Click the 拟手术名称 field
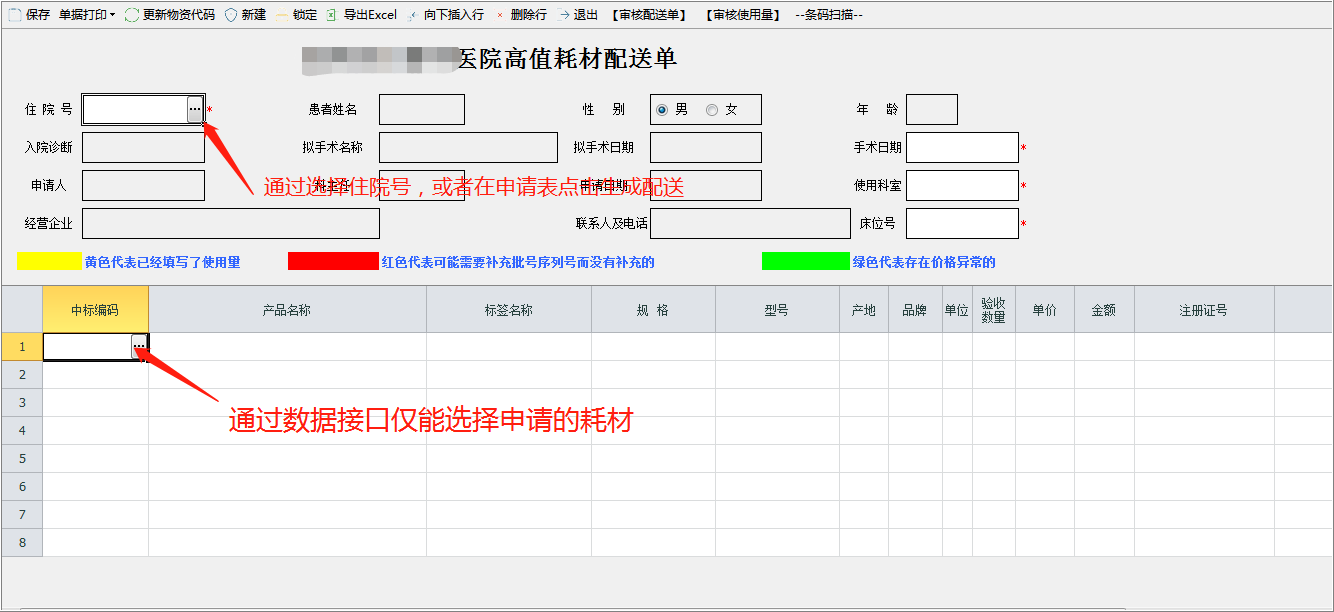Viewport: 1334px width, 612px height. pyautogui.click(x=468, y=147)
